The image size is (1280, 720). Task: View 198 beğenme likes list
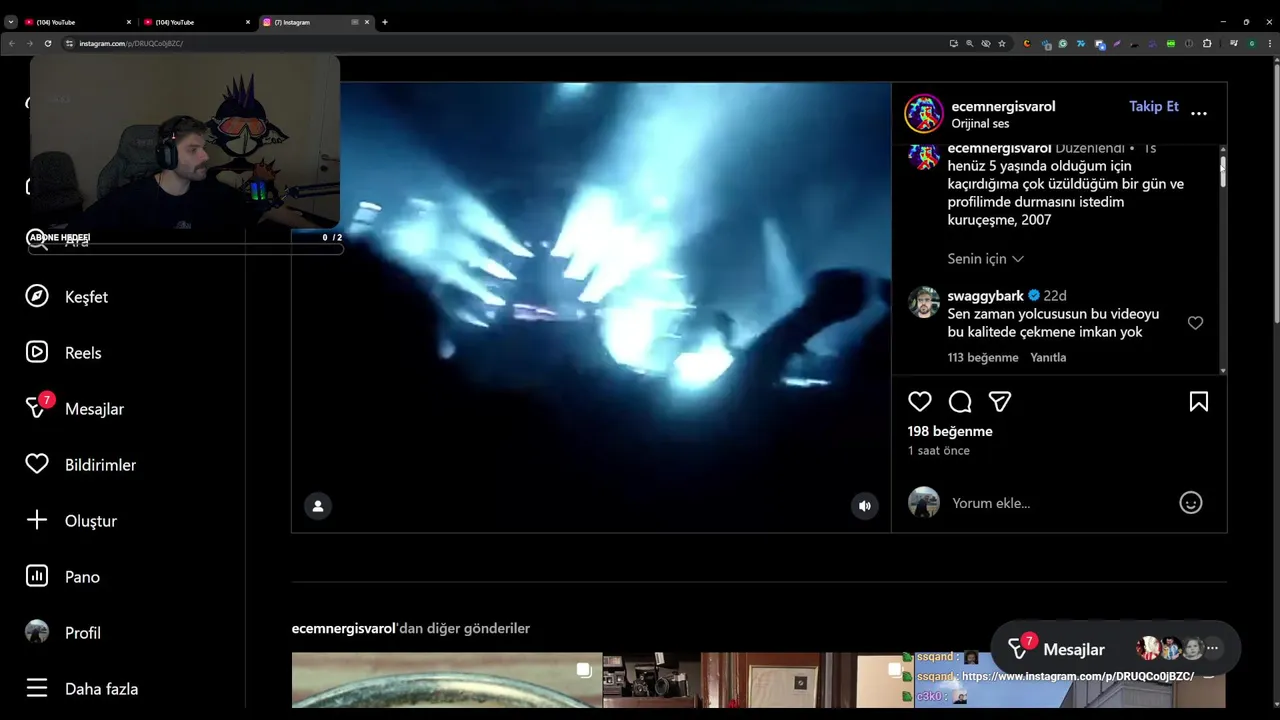click(x=950, y=431)
